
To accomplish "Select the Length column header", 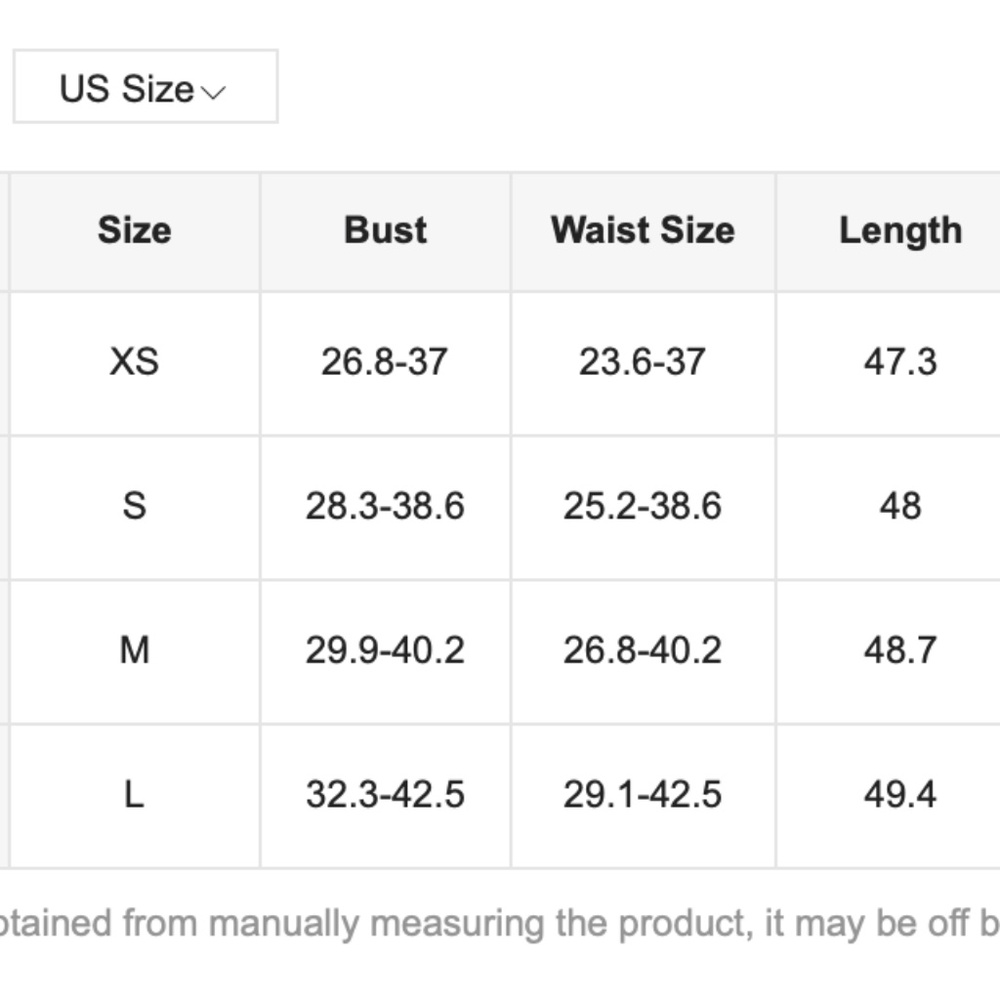I will pos(901,231).
